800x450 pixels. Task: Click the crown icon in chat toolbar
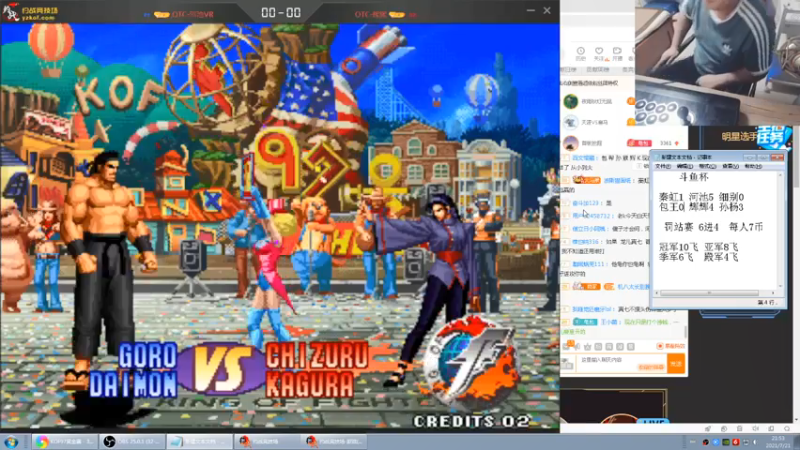coord(587,347)
